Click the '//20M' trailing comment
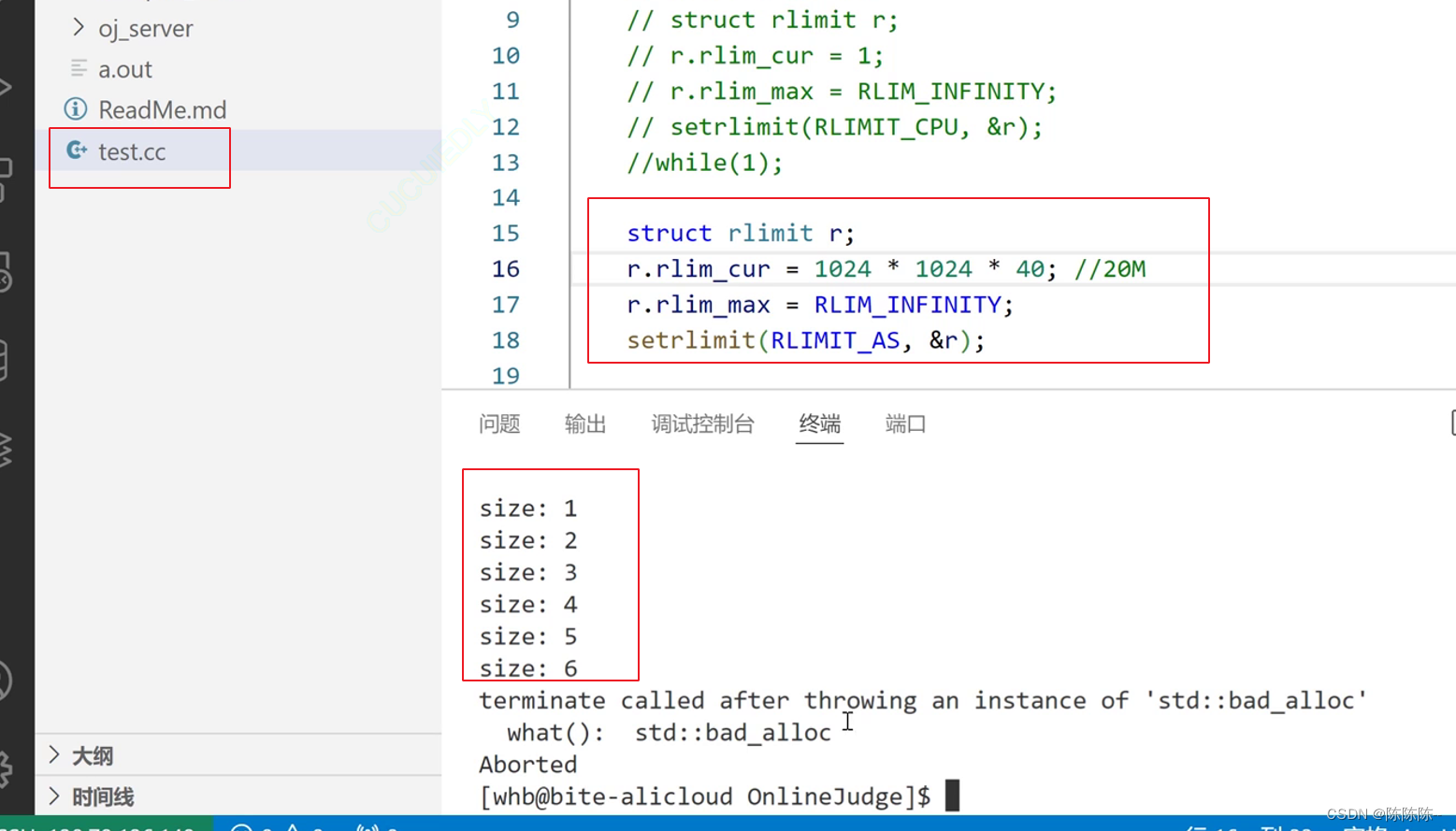Viewport: 1456px width, 831px height. coord(1110,269)
